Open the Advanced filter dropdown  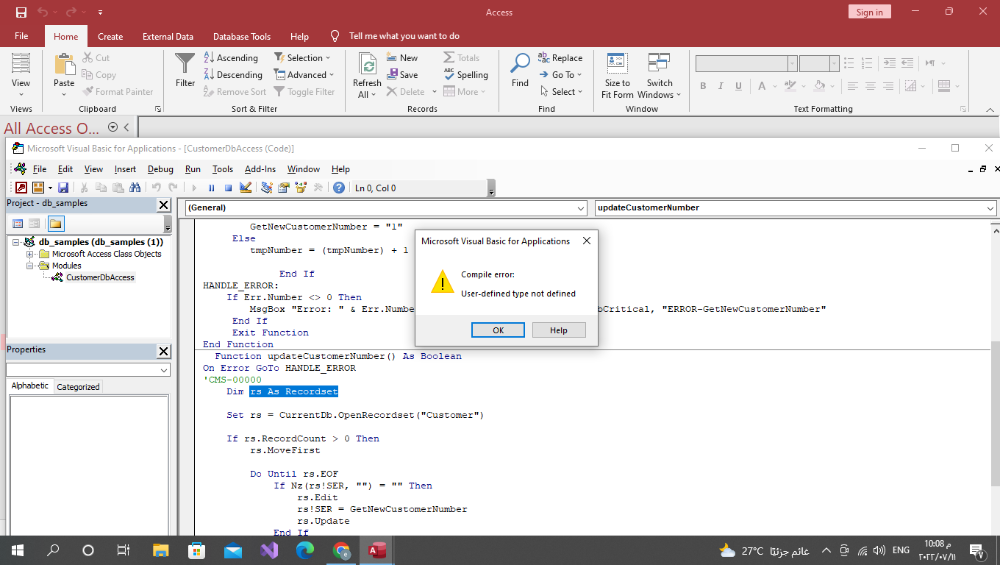pos(304,75)
